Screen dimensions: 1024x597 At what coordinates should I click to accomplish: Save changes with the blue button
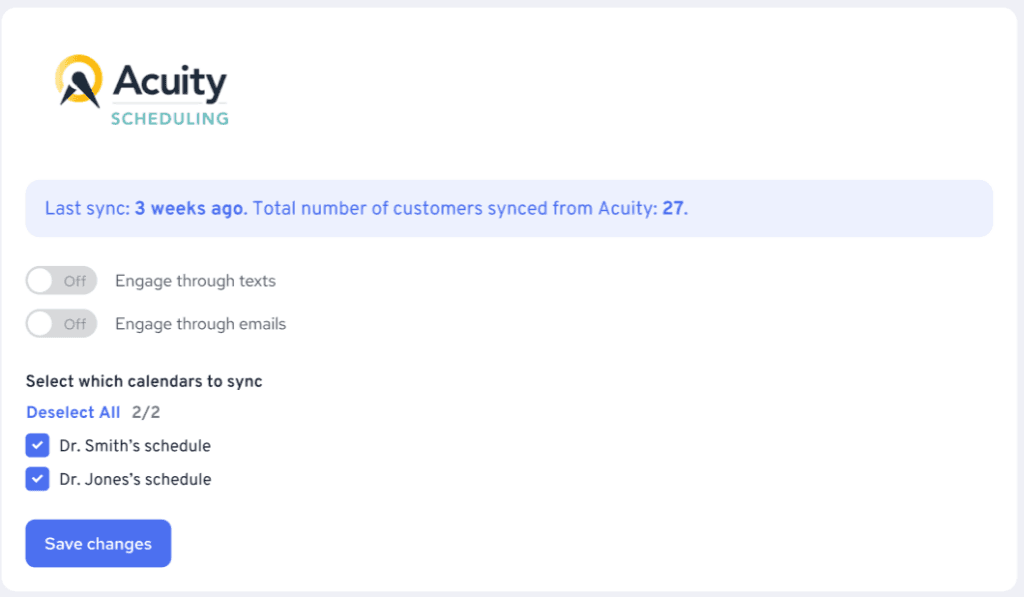[99, 543]
